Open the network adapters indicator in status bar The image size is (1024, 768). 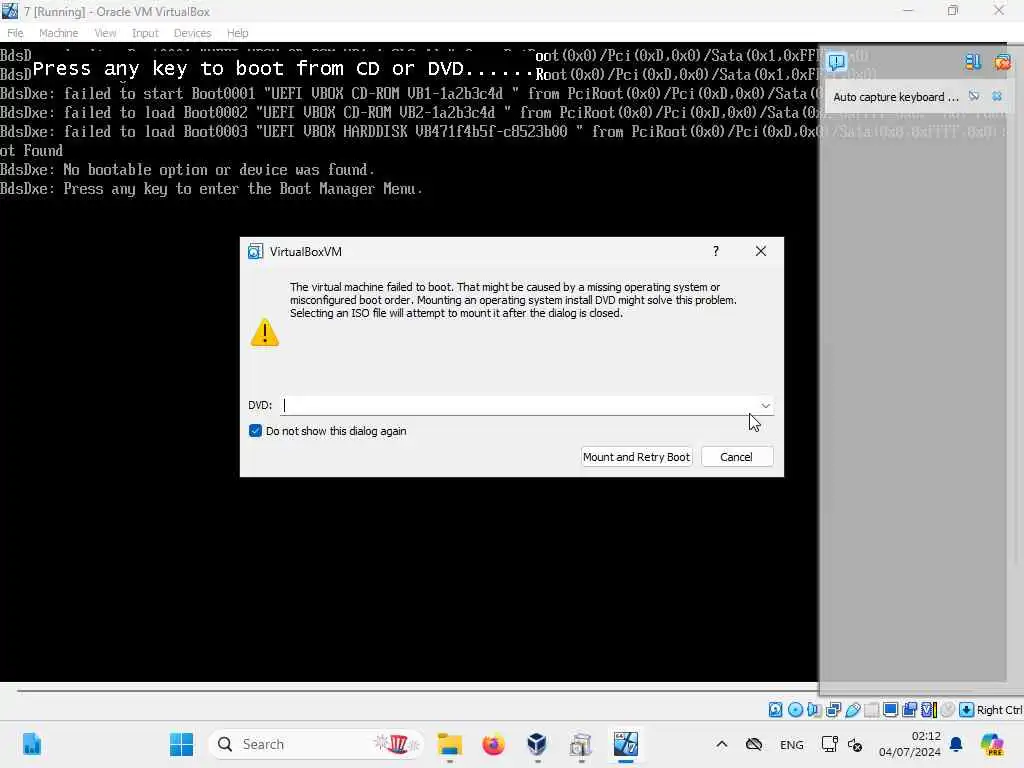click(x=833, y=710)
